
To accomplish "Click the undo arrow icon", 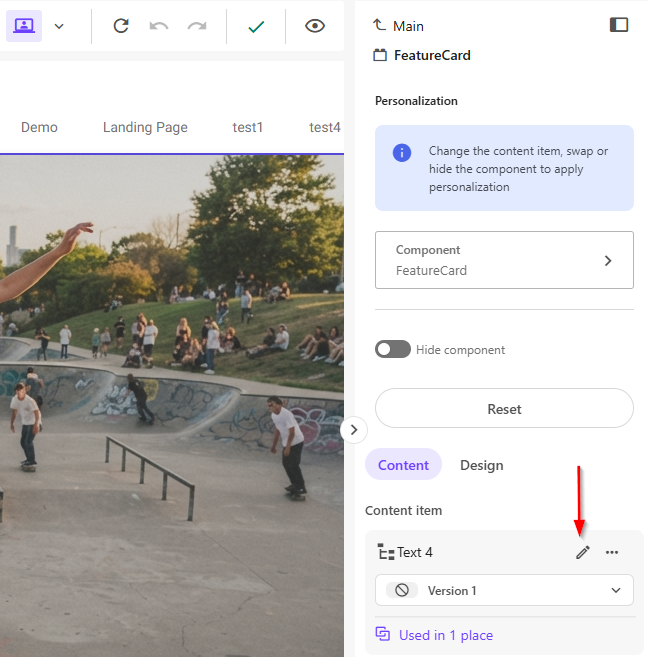I will point(159,26).
